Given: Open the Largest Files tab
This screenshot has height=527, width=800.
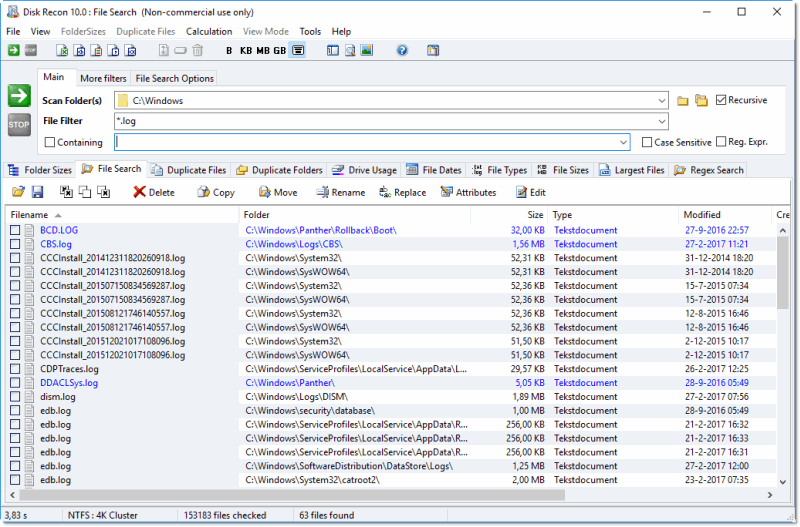Looking at the screenshot, I should (632, 170).
